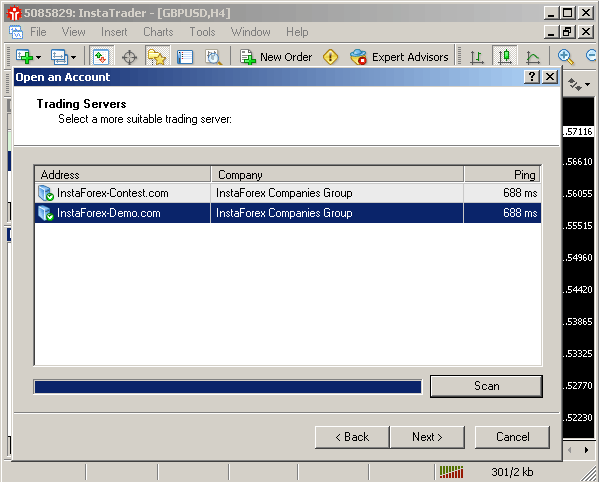Click the 688 ms ping of Contest server
The width and height of the screenshot is (599, 482).
[520, 193]
